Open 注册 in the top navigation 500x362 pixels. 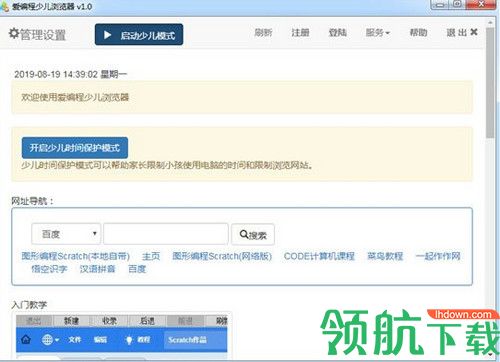pyautogui.click(x=300, y=33)
